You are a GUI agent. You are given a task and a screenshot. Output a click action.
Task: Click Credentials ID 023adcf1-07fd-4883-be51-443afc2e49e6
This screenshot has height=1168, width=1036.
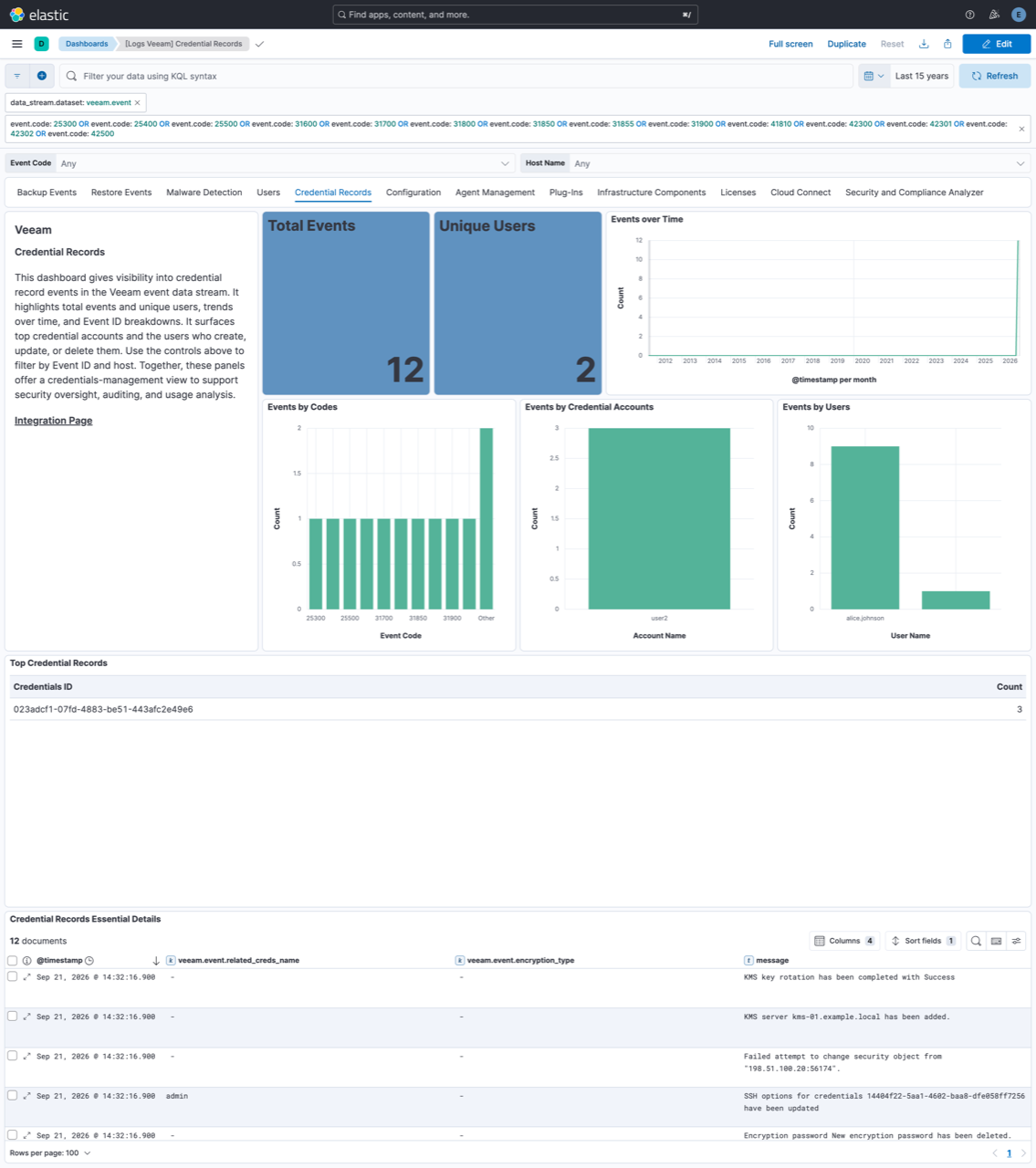click(x=103, y=709)
